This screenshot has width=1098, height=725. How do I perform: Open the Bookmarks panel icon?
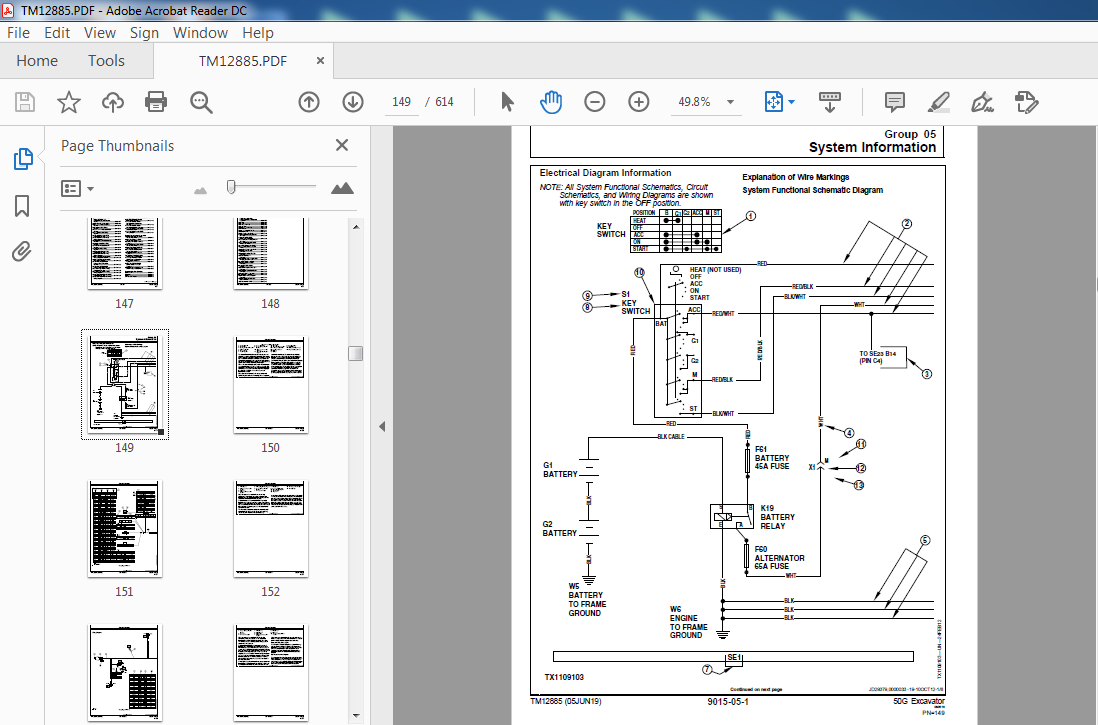(x=22, y=206)
